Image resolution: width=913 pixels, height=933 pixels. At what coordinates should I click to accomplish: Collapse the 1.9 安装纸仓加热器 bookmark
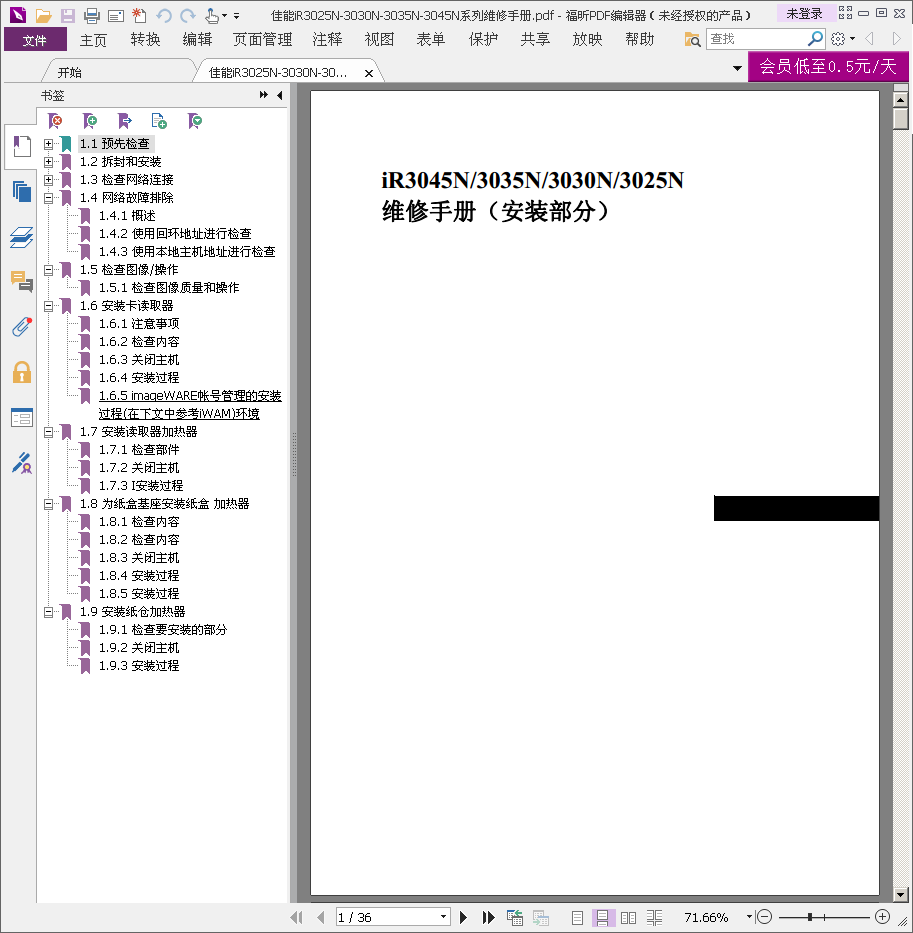[x=48, y=612]
